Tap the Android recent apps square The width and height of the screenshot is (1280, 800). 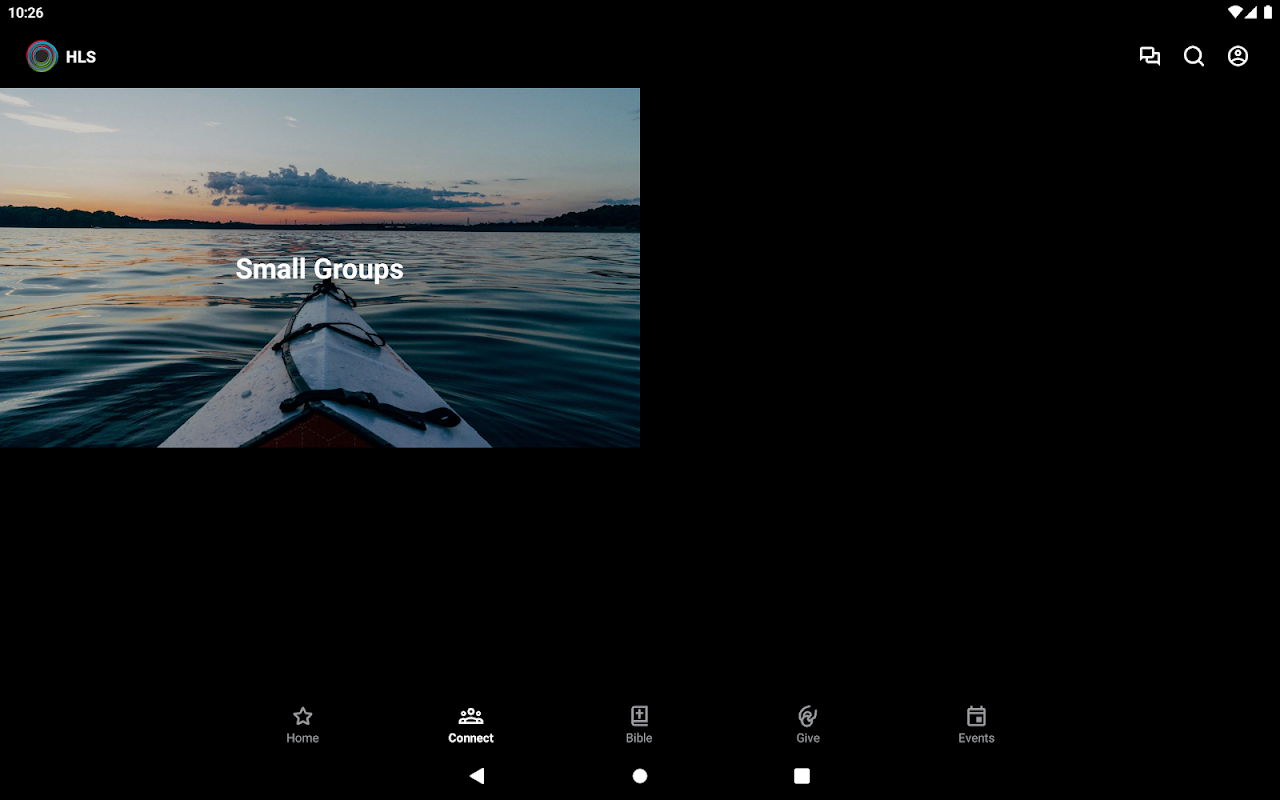802,776
